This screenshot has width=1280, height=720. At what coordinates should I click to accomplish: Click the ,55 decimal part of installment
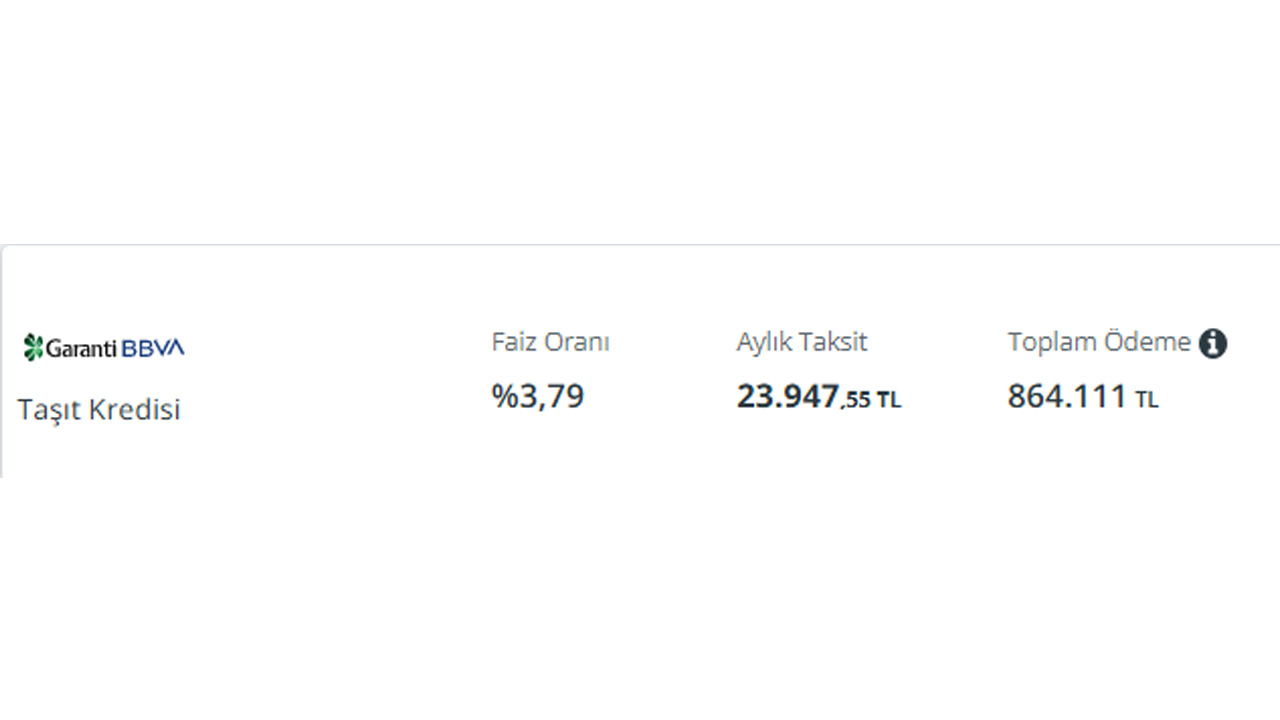click(855, 401)
